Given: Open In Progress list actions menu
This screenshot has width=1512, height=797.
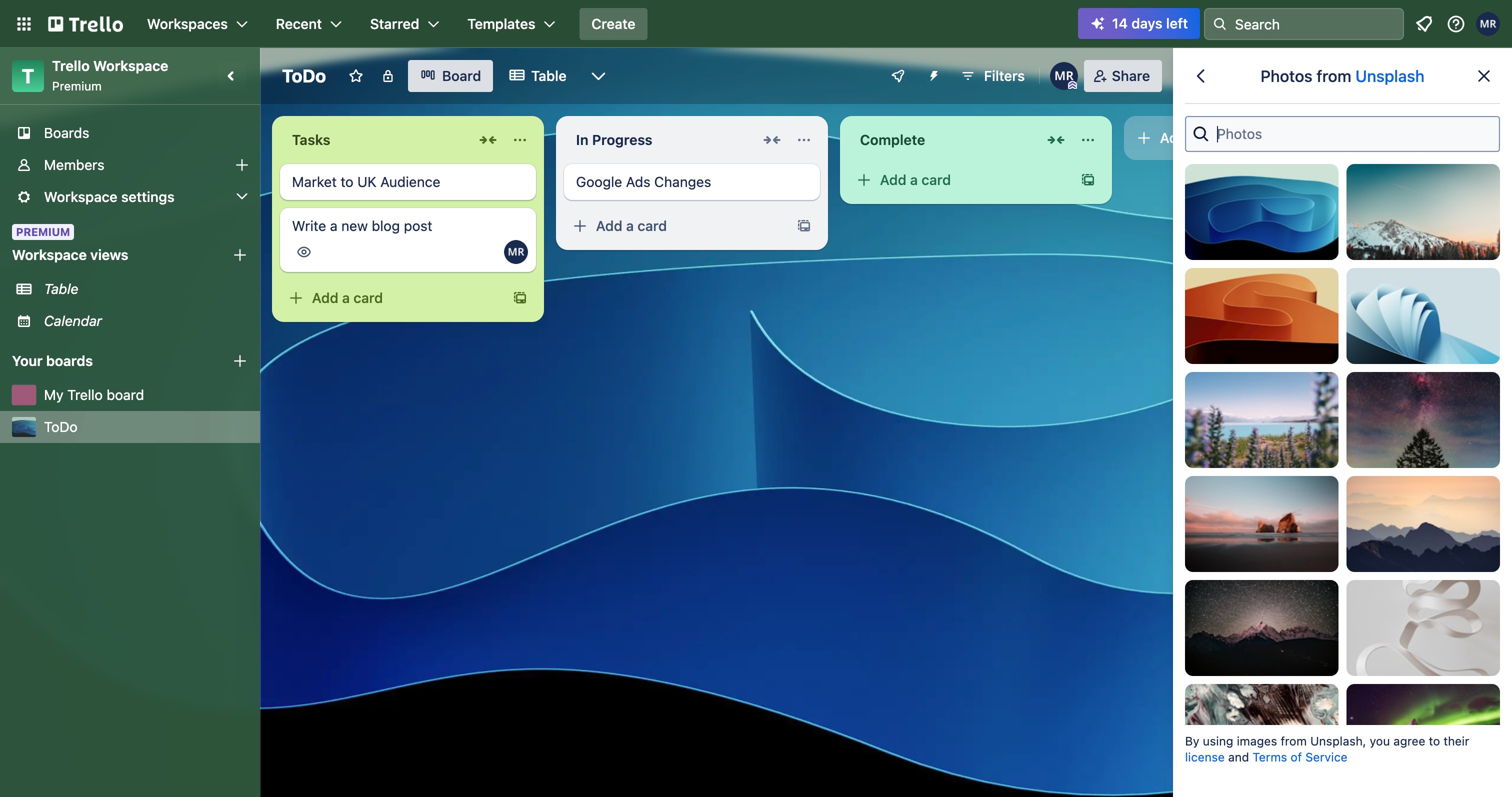Looking at the screenshot, I should pyautogui.click(x=803, y=139).
